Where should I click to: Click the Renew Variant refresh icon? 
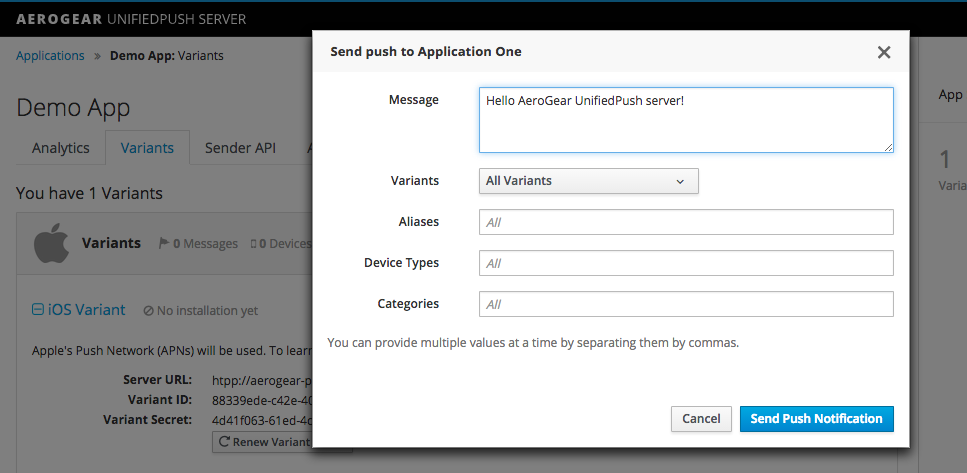tap(225, 441)
